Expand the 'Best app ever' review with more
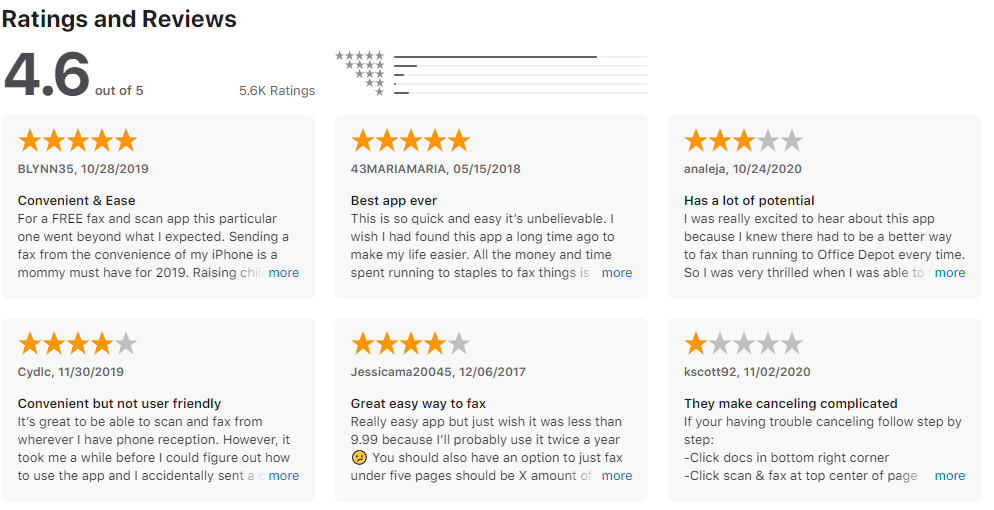Viewport: 994px width, 510px height. coord(617,272)
